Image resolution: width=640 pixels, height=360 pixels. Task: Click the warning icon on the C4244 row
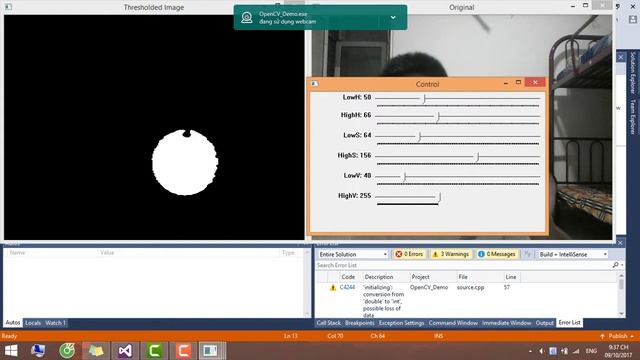tap(333, 288)
